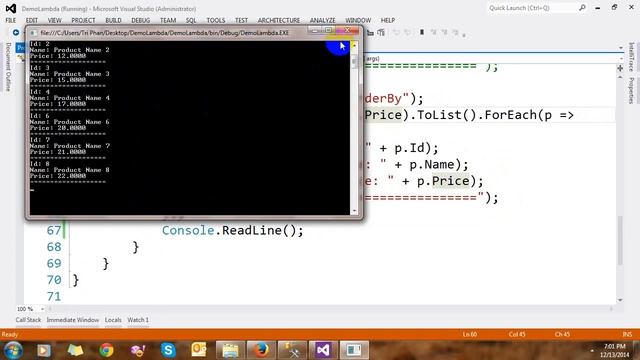The width and height of the screenshot is (640, 360).
Task: Click the console scroll down arrow
Action: click(354, 211)
